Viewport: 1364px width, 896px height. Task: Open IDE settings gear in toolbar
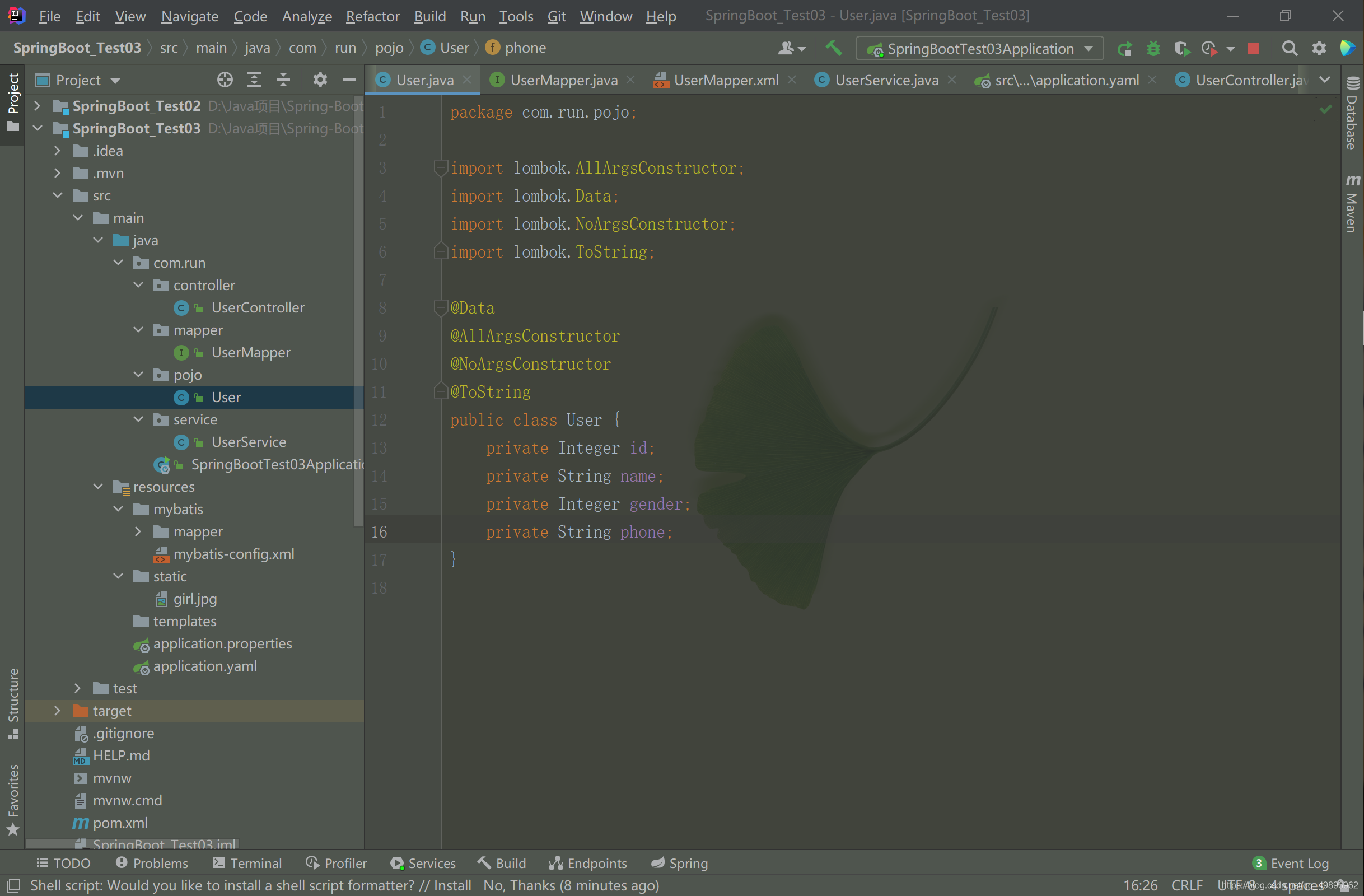tap(1319, 49)
